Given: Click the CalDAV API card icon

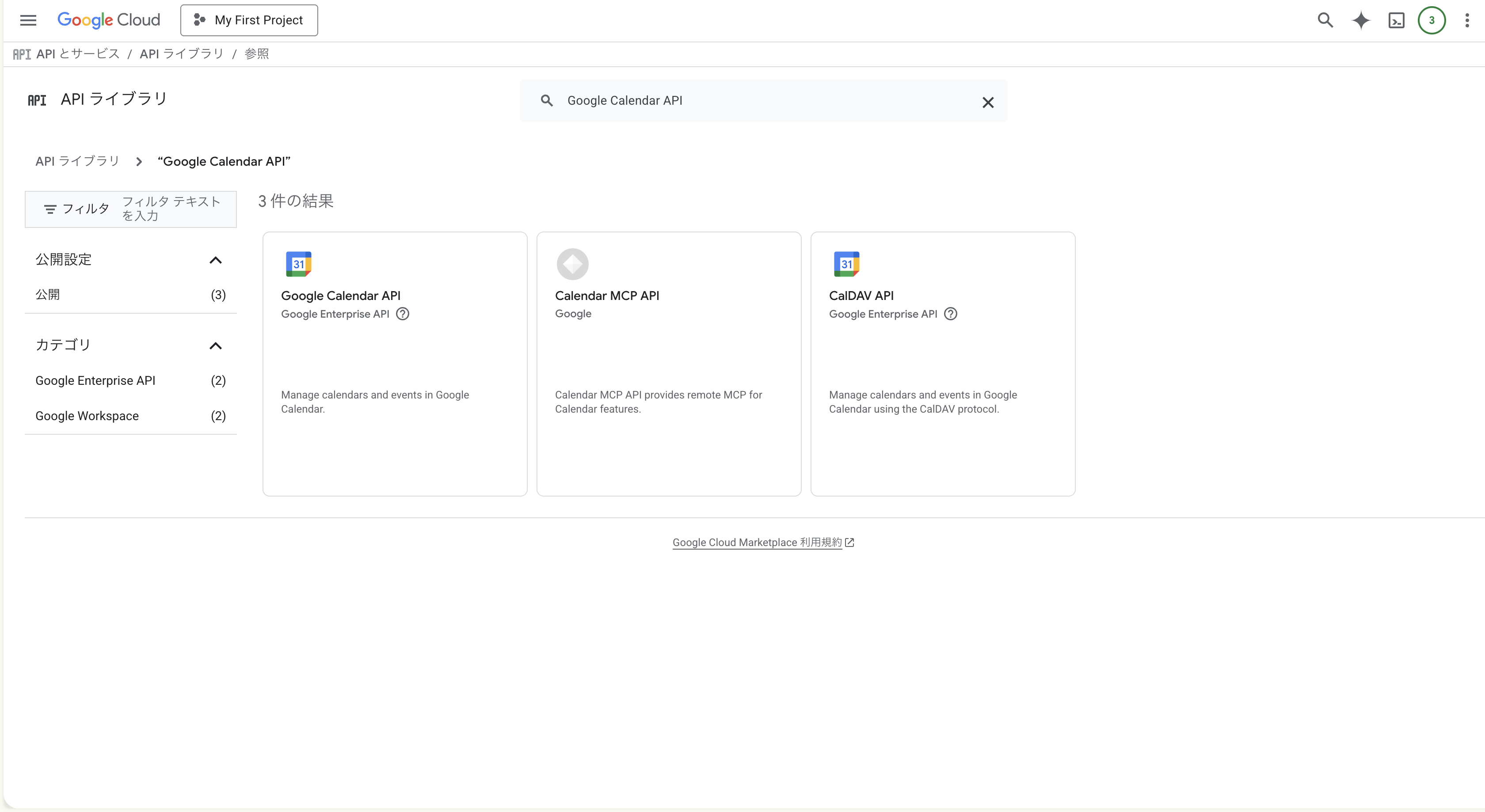Looking at the screenshot, I should point(846,264).
